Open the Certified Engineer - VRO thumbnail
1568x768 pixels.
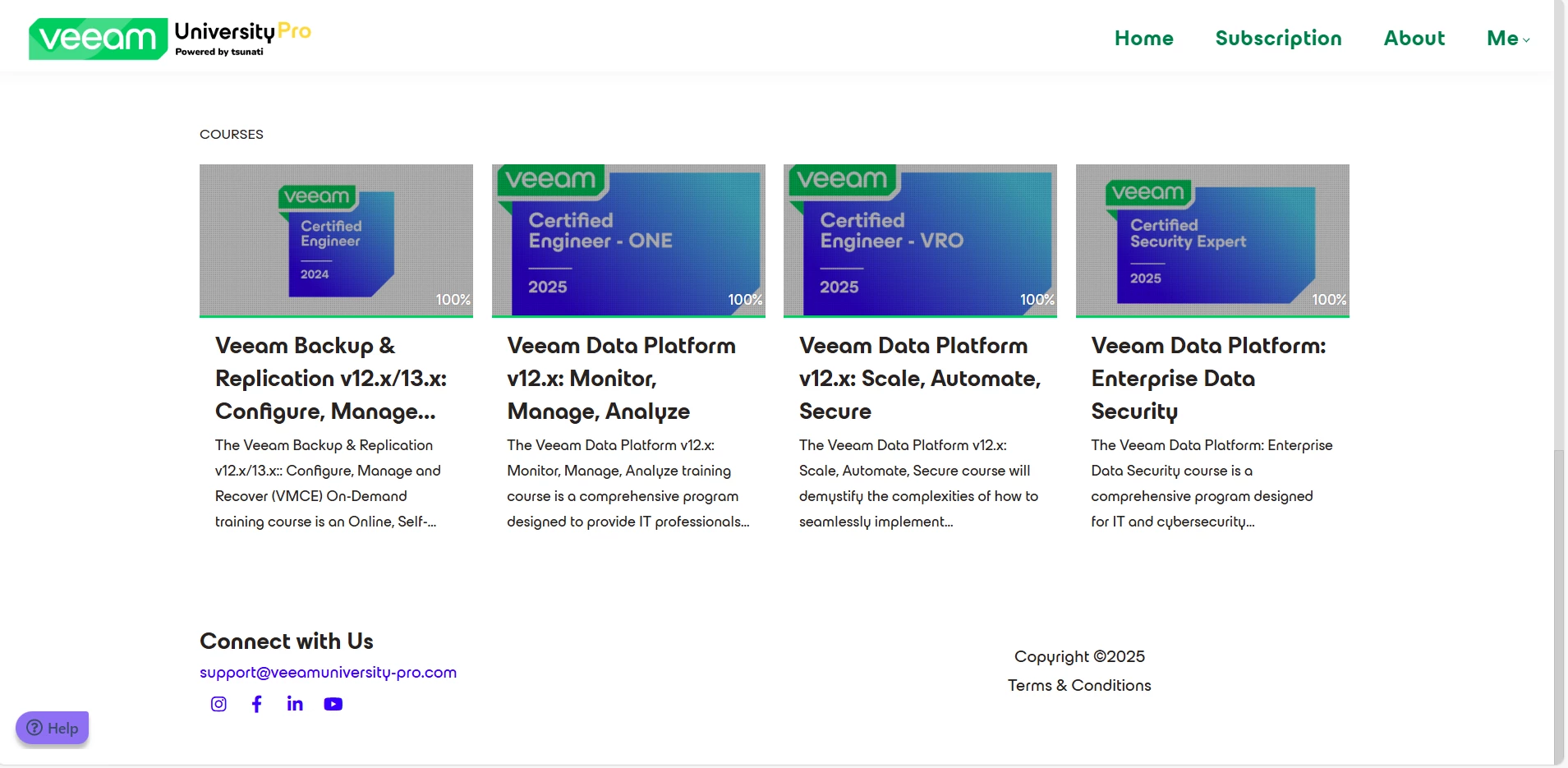click(x=920, y=240)
